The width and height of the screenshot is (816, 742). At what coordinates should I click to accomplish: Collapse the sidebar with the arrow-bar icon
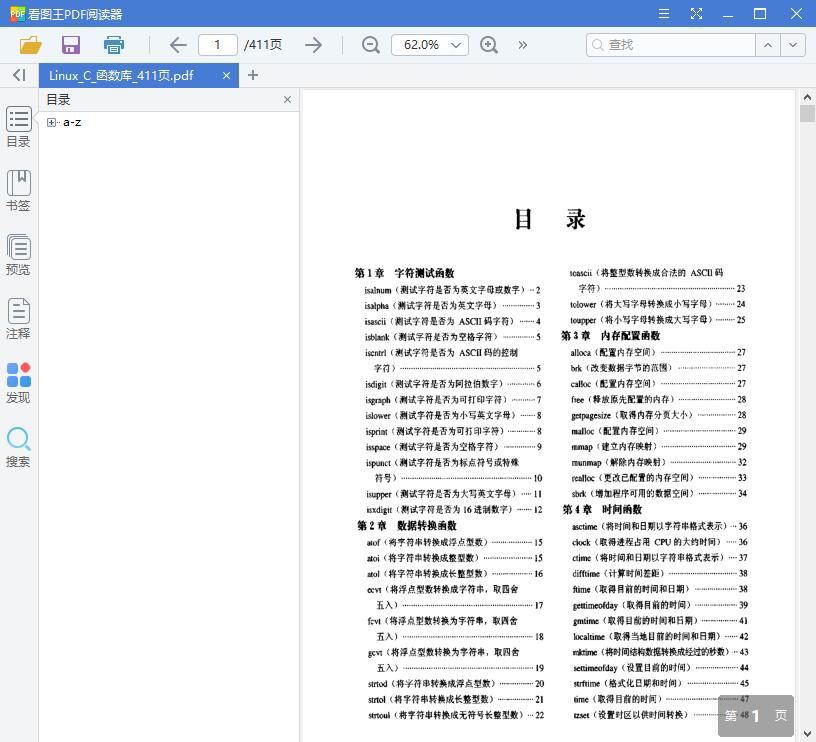click(x=19, y=75)
